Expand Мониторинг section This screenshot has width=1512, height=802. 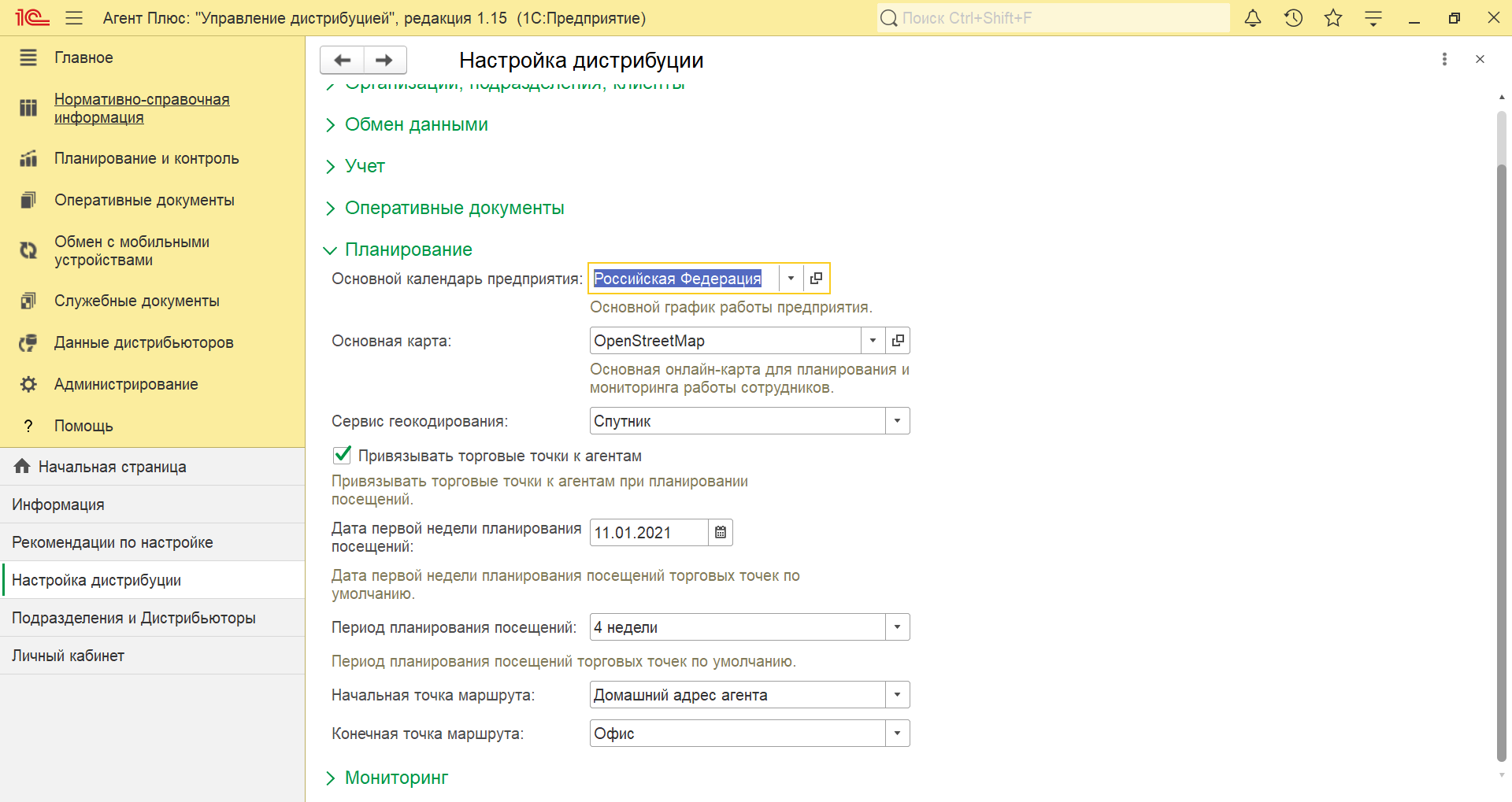(387, 778)
